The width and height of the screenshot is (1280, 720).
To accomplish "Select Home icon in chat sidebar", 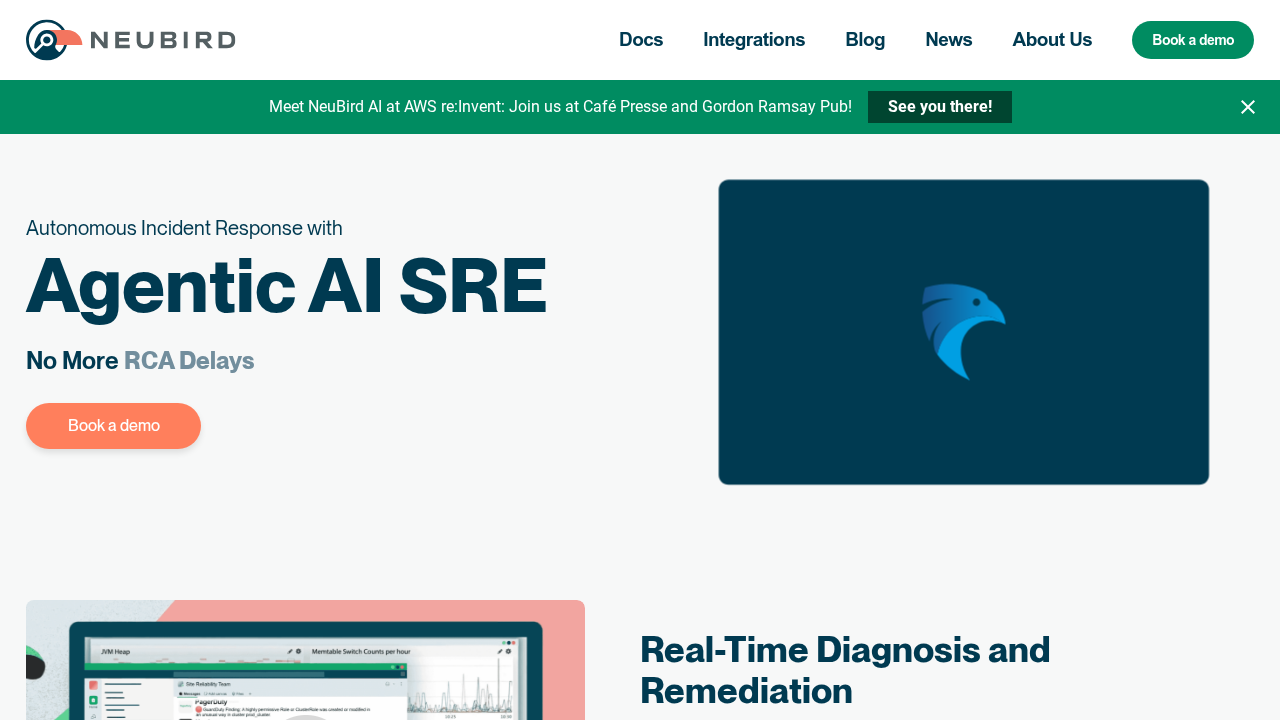I will point(94,698).
